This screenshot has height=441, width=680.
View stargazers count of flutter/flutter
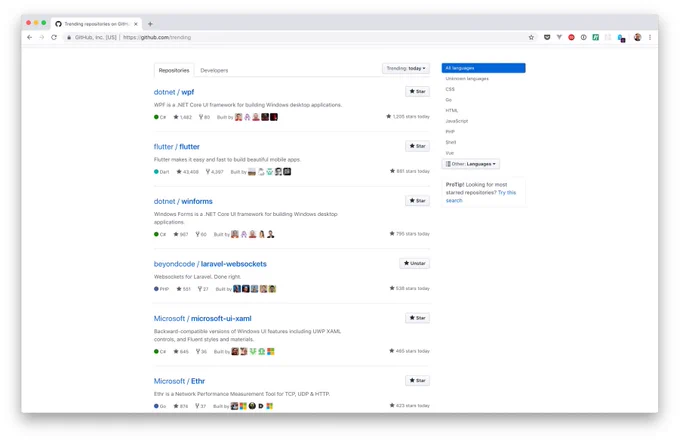point(187,172)
